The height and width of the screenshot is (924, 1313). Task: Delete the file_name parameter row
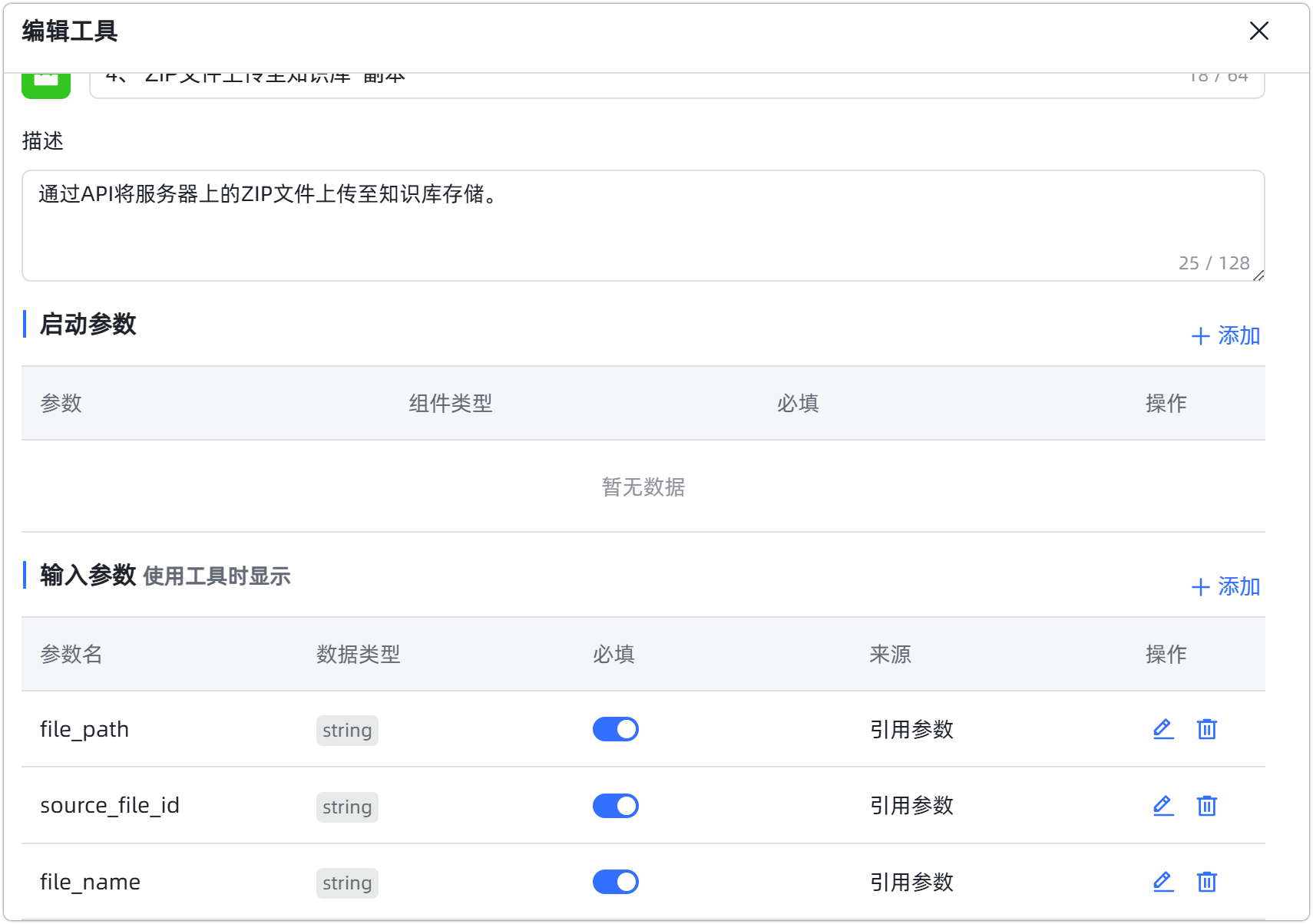pos(1206,882)
